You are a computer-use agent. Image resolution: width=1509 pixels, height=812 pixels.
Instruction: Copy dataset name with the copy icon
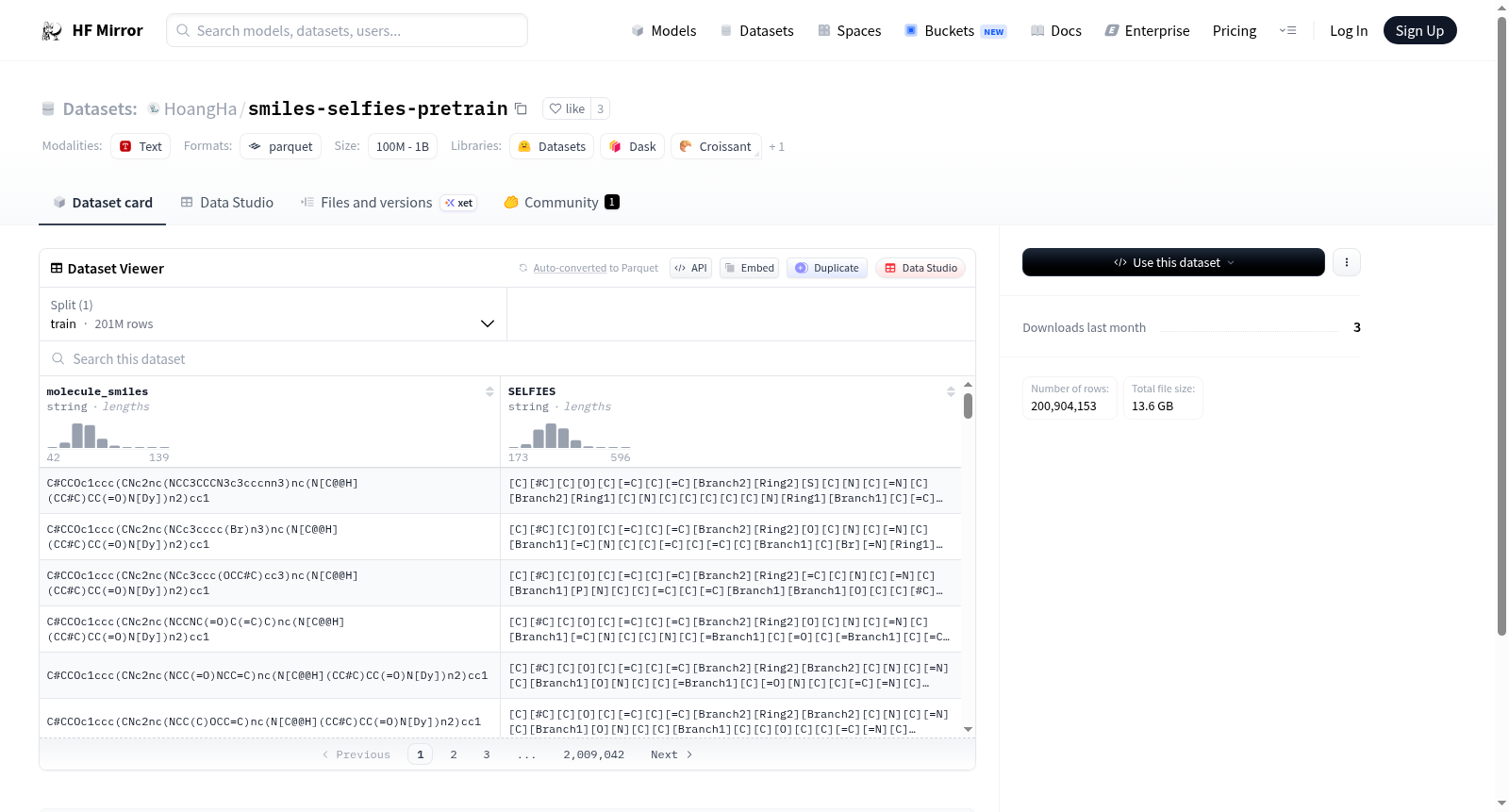coord(521,108)
